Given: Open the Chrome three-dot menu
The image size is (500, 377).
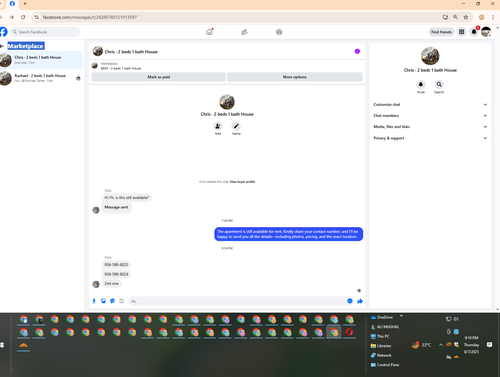Looking at the screenshot, I should (493, 17).
